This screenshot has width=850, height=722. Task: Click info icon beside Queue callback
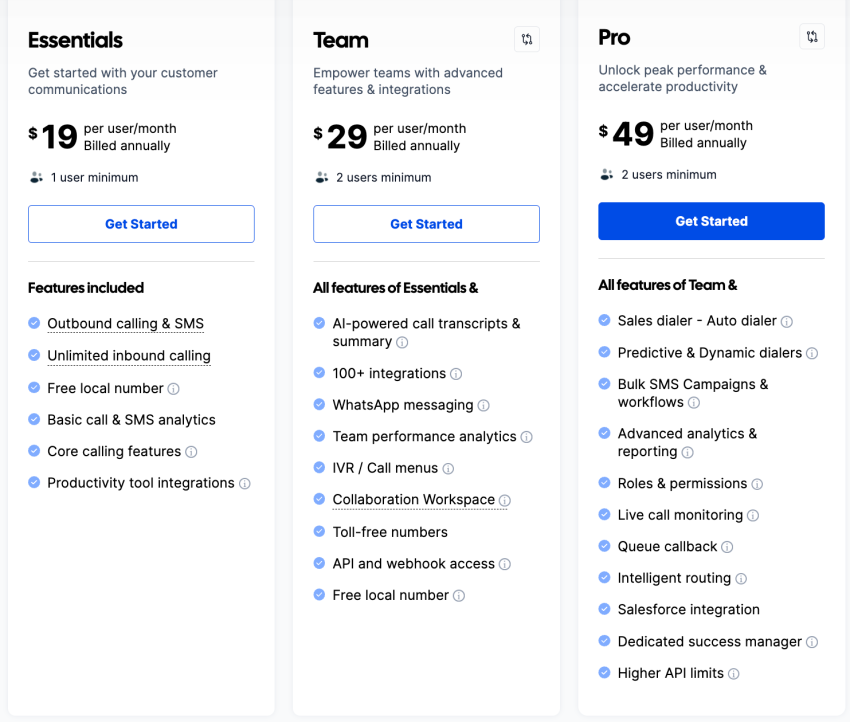[x=727, y=547]
